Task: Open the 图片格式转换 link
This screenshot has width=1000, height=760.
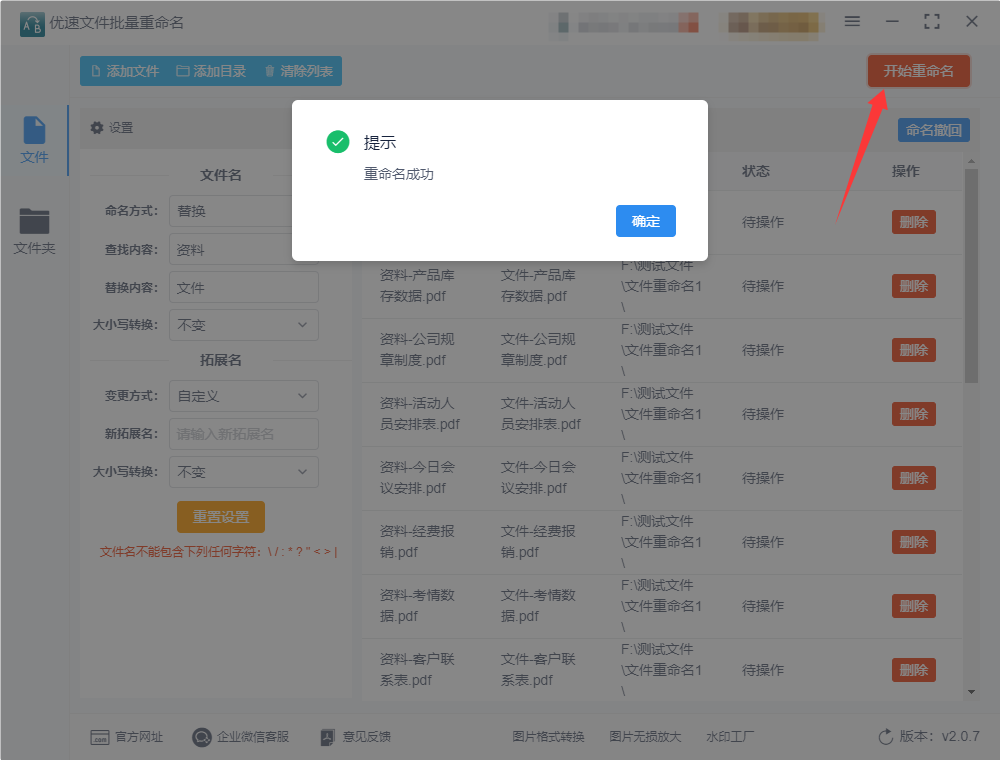Action: 548,737
